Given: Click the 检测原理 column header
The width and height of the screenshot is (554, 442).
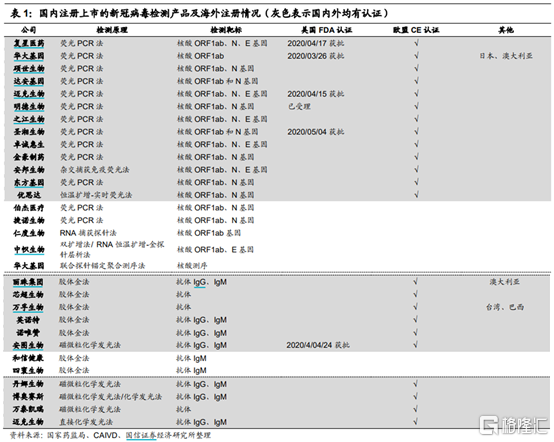Looking at the screenshot, I should click(112, 30).
